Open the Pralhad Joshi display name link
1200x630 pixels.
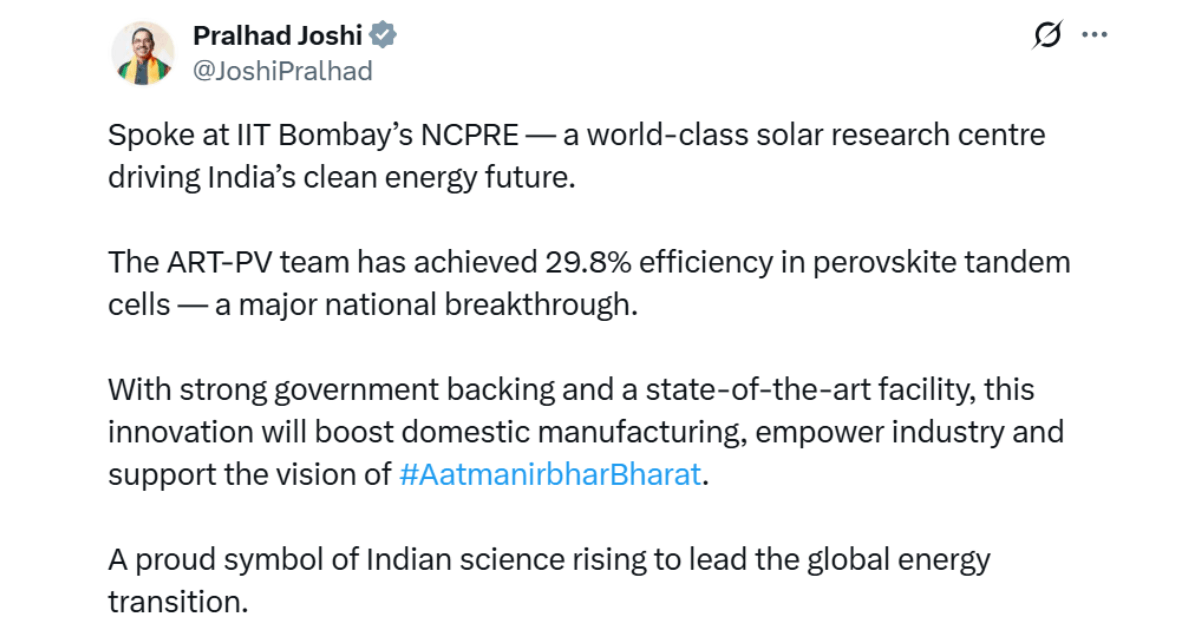277,36
